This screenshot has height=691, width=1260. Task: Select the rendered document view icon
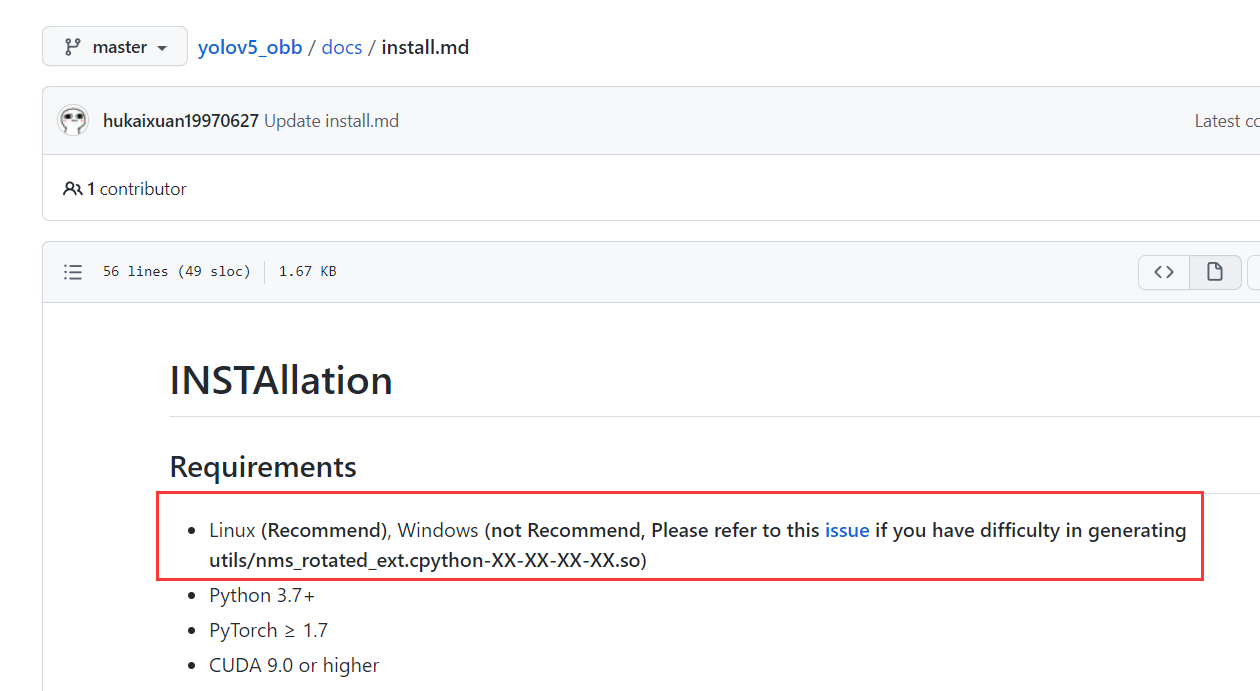tap(1214, 271)
